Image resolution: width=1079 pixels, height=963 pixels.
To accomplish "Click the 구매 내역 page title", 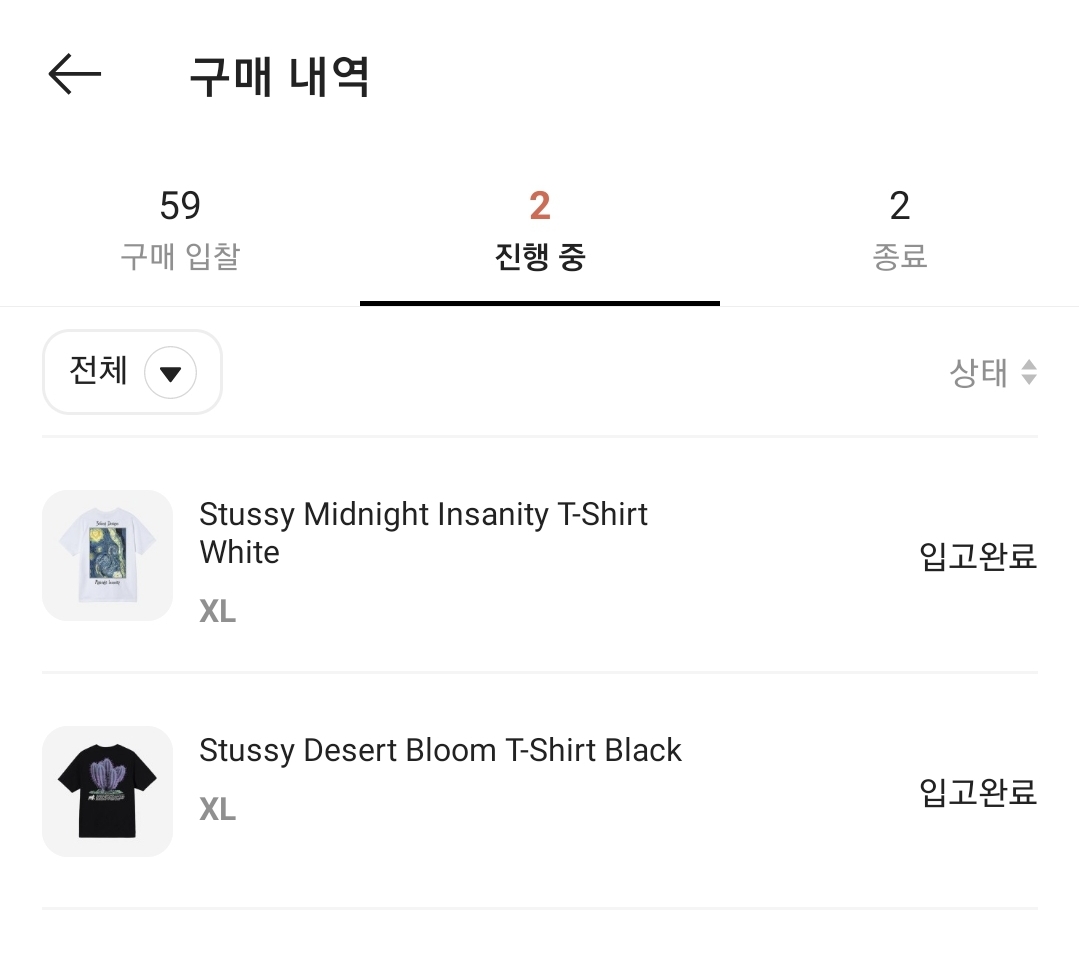I will (279, 76).
